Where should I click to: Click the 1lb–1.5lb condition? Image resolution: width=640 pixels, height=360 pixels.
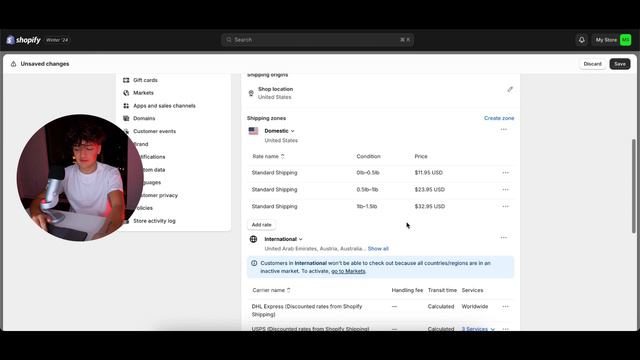coord(367,207)
